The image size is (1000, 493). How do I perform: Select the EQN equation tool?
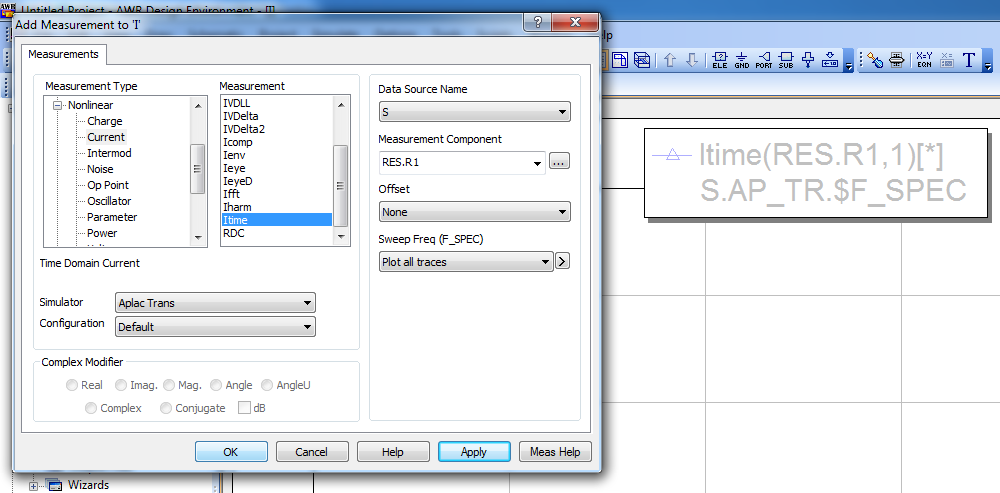[924, 60]
